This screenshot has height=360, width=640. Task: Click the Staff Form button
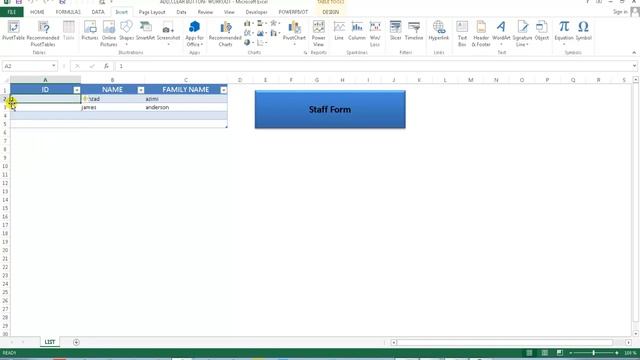(330, 109)
